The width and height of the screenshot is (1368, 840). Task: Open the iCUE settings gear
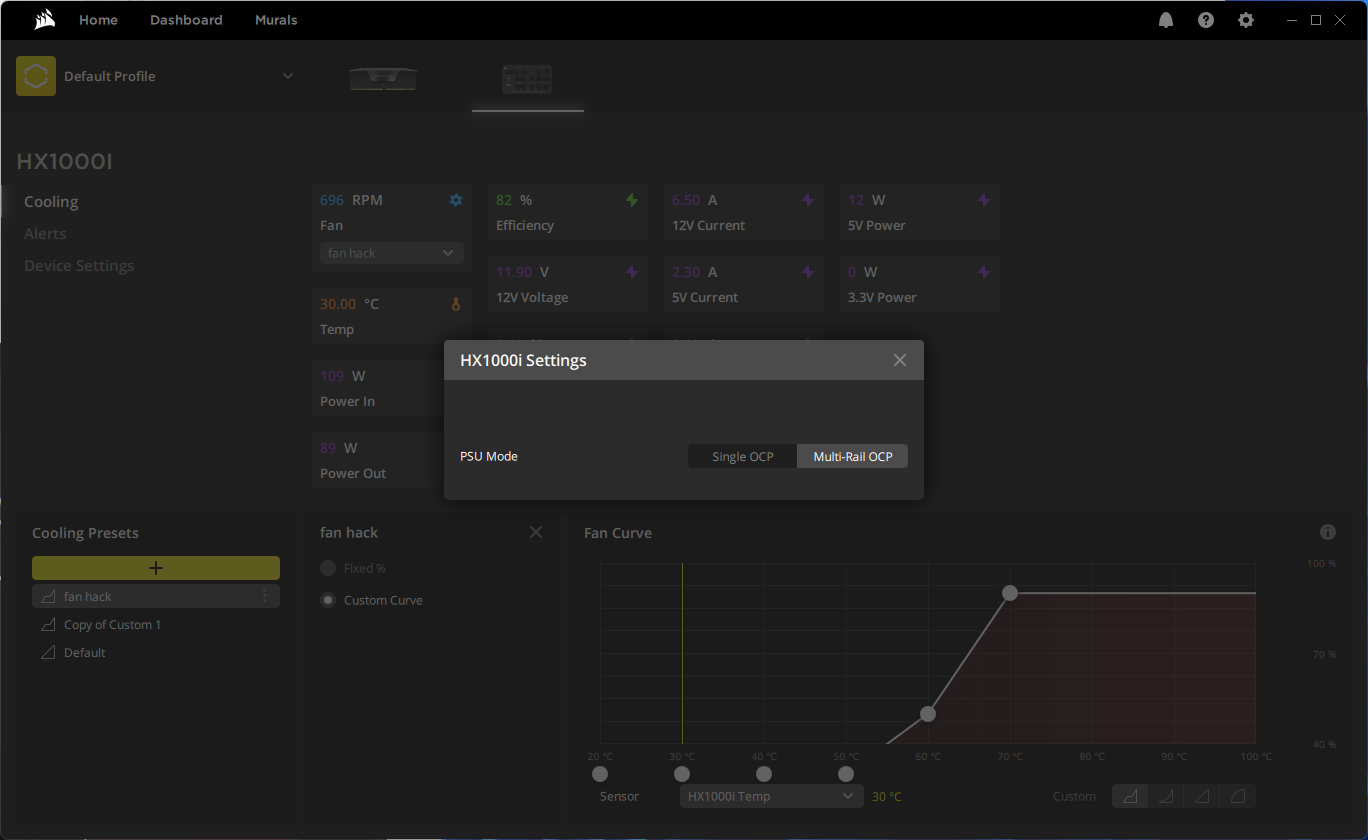tap(1246, 20)
